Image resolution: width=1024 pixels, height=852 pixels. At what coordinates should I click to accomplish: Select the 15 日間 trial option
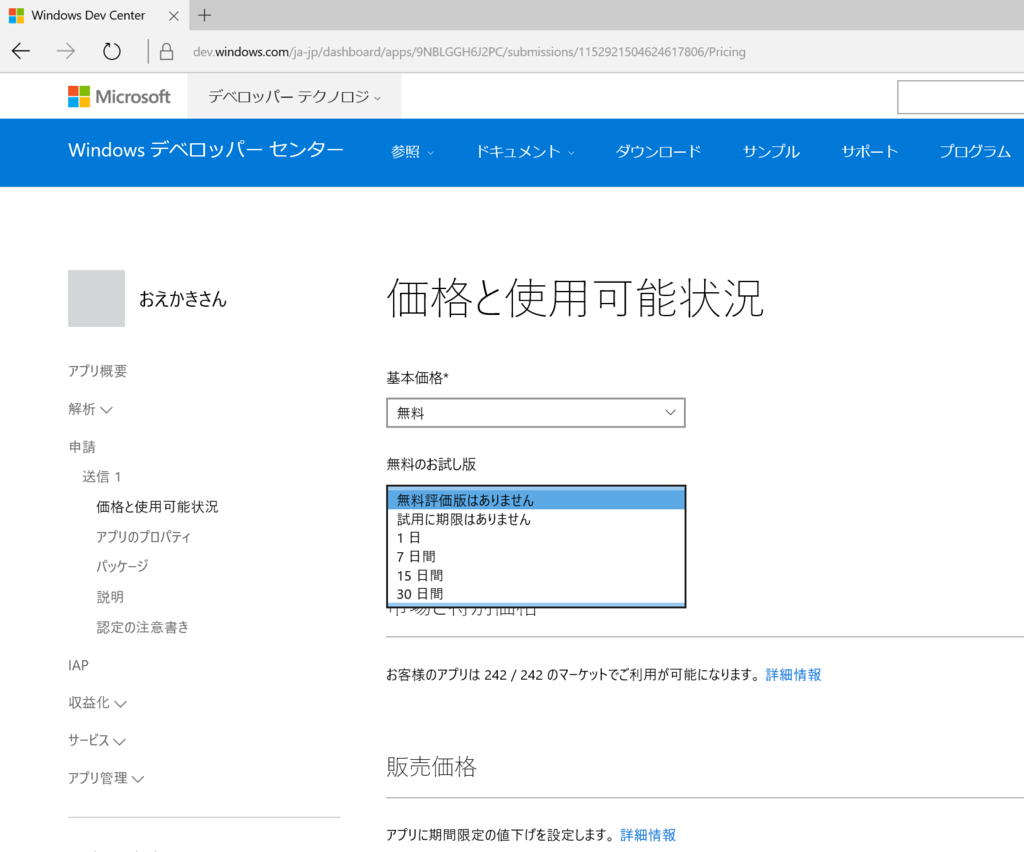536,576
